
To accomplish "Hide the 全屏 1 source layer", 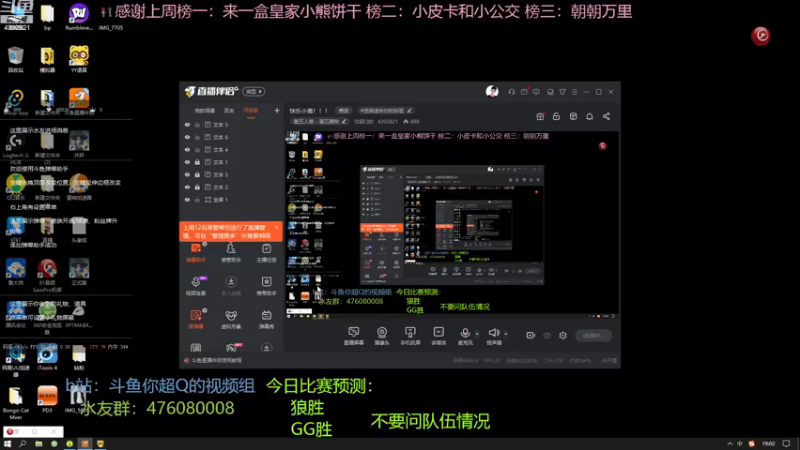I will click(x=187, y=199).
